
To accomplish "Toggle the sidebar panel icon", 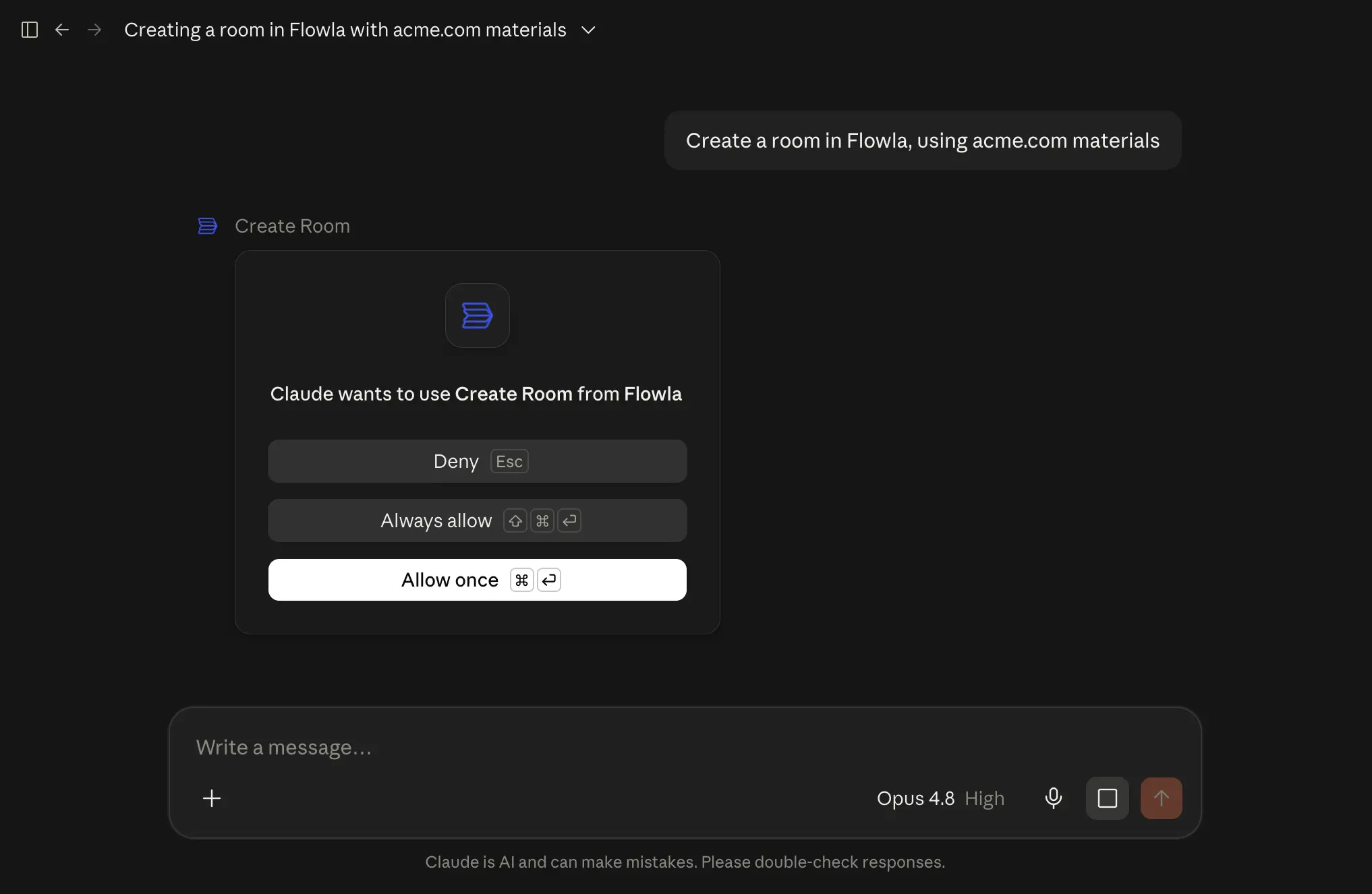I will pyautogui.click(x=30, y=30).
